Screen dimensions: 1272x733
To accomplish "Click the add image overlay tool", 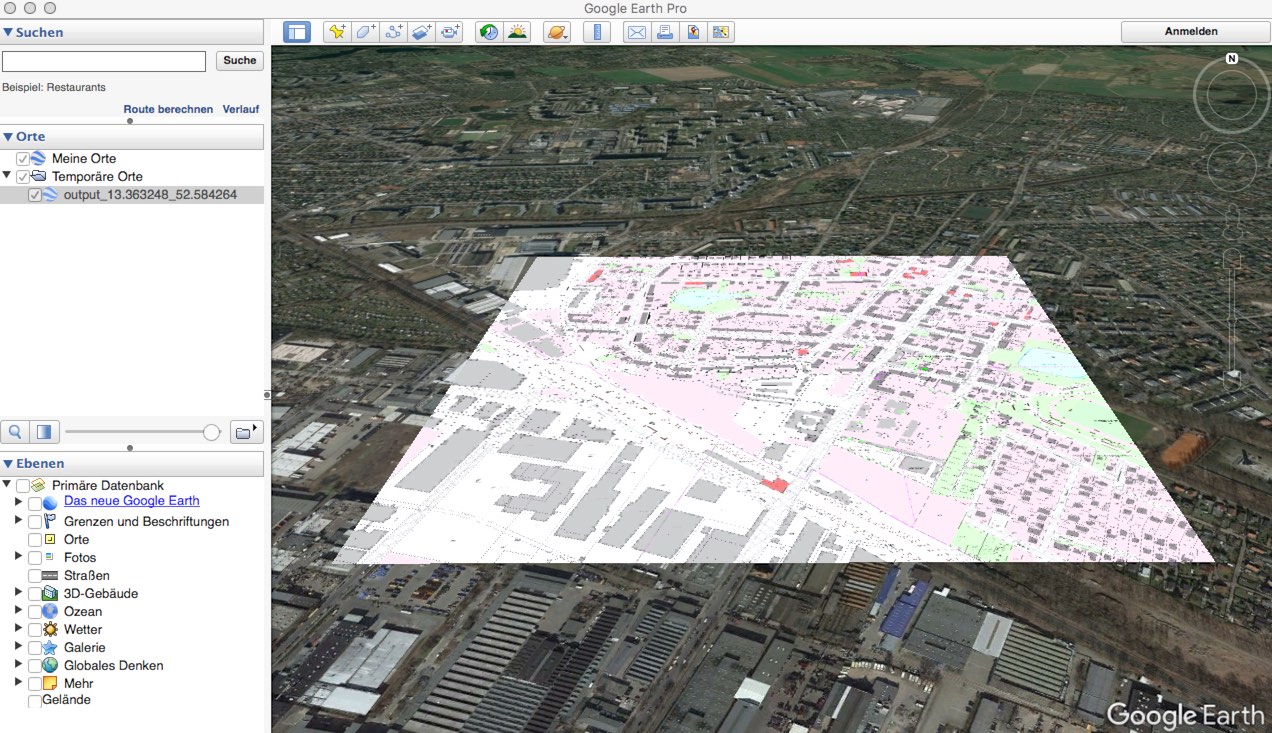I will [x=421, y=32].
